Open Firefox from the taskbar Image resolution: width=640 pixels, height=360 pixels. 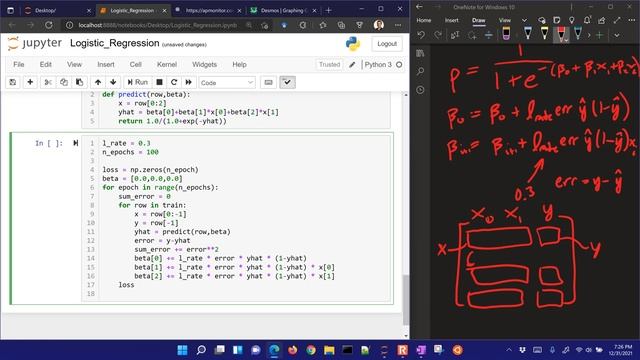[x=293, y=350]
